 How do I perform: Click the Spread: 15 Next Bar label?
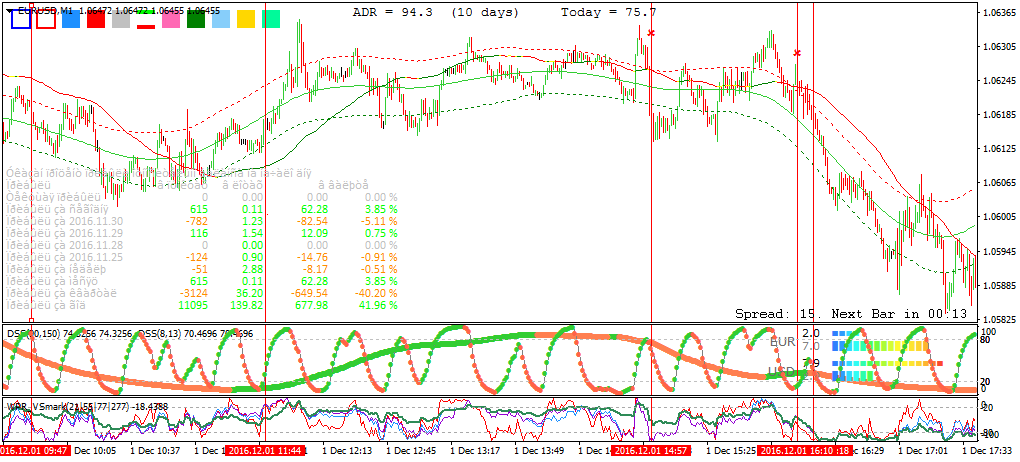tap(850, 314)
